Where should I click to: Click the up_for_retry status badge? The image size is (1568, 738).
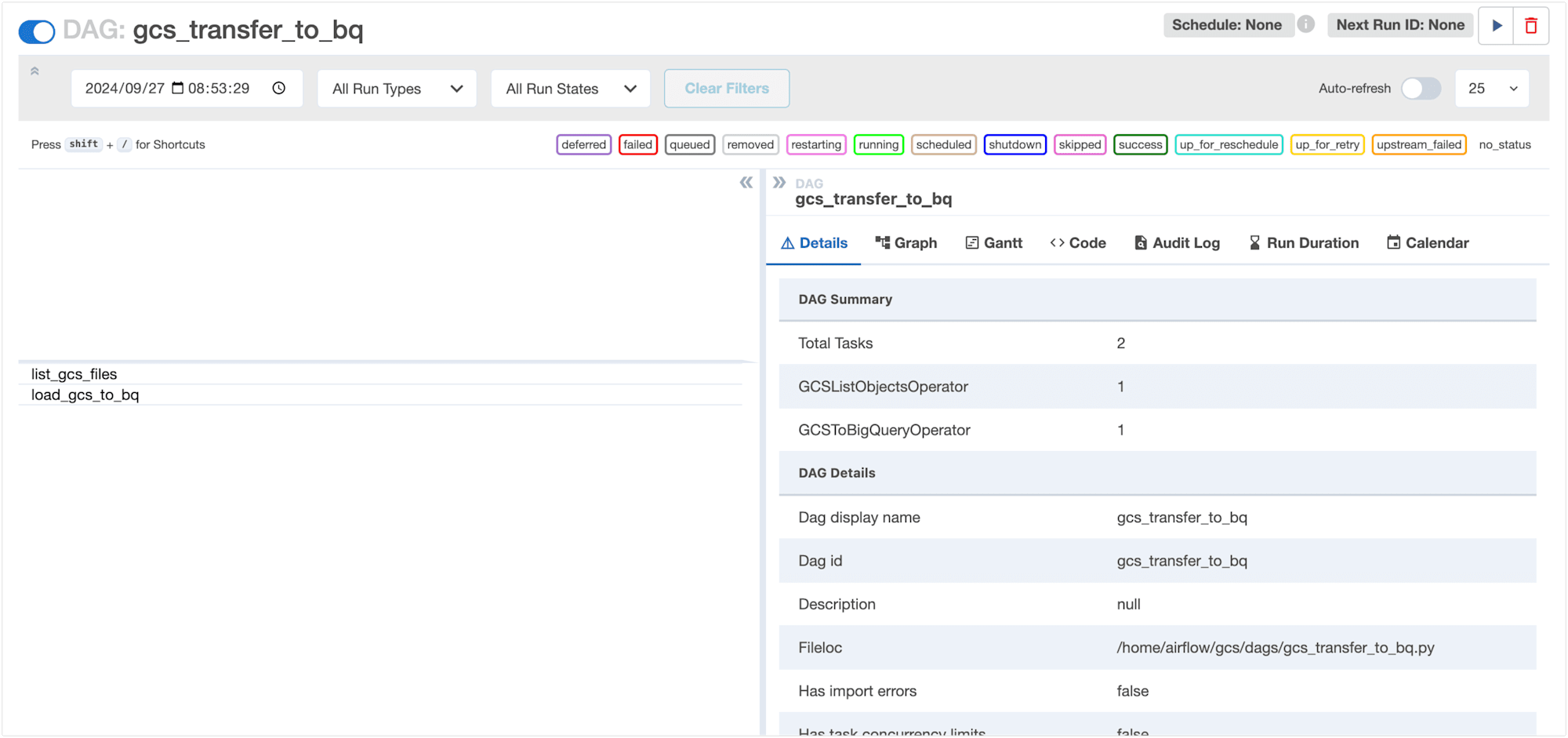[x=1327, y=144]
